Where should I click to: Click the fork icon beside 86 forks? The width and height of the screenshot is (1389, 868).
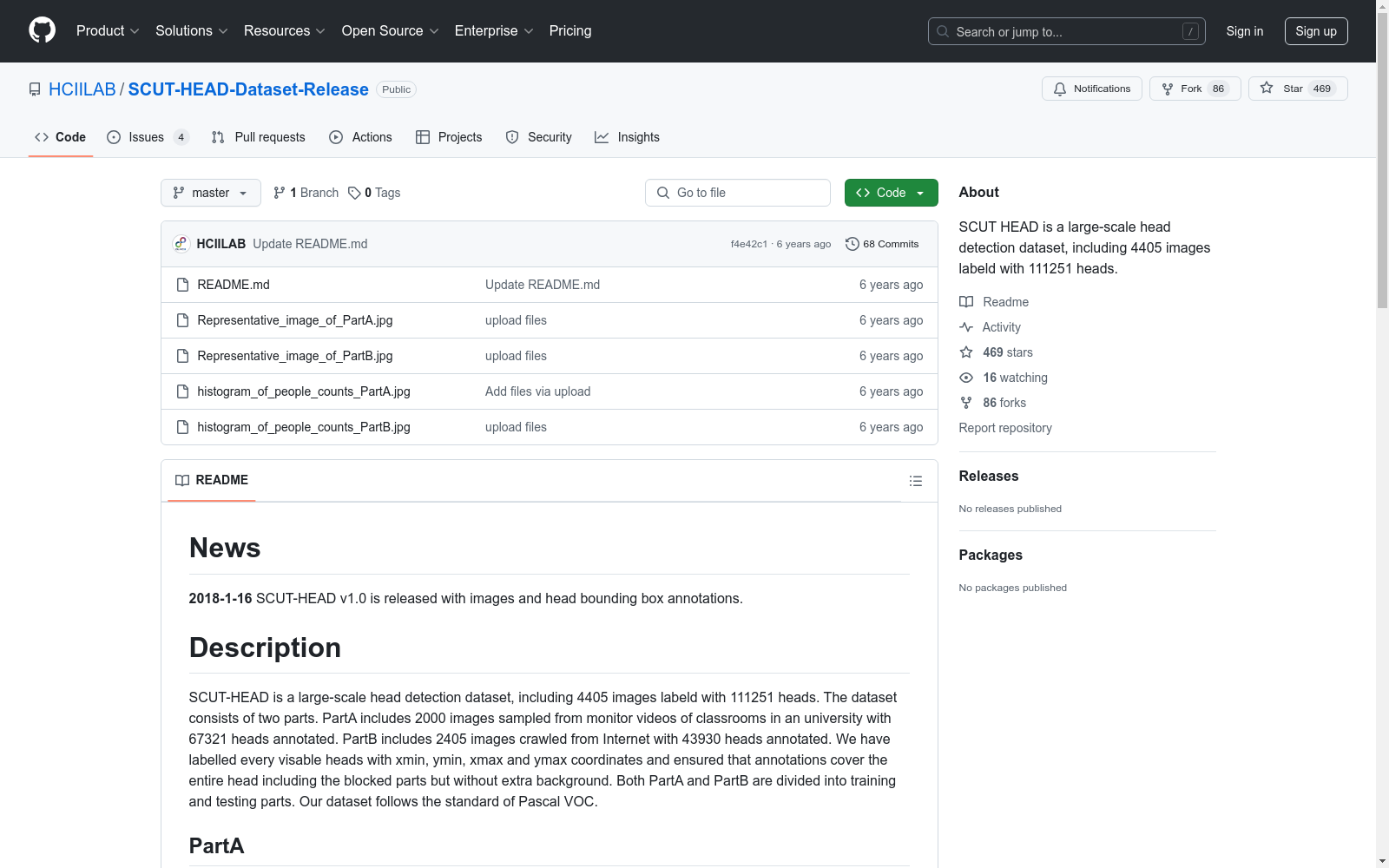966,403
